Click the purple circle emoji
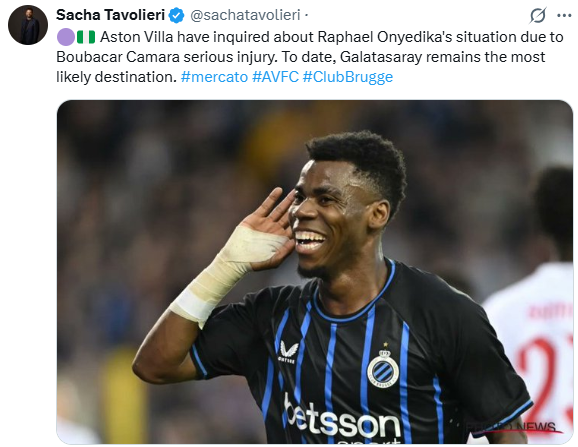The width and height of the screenshot is (578, 447). coord(66,37)
